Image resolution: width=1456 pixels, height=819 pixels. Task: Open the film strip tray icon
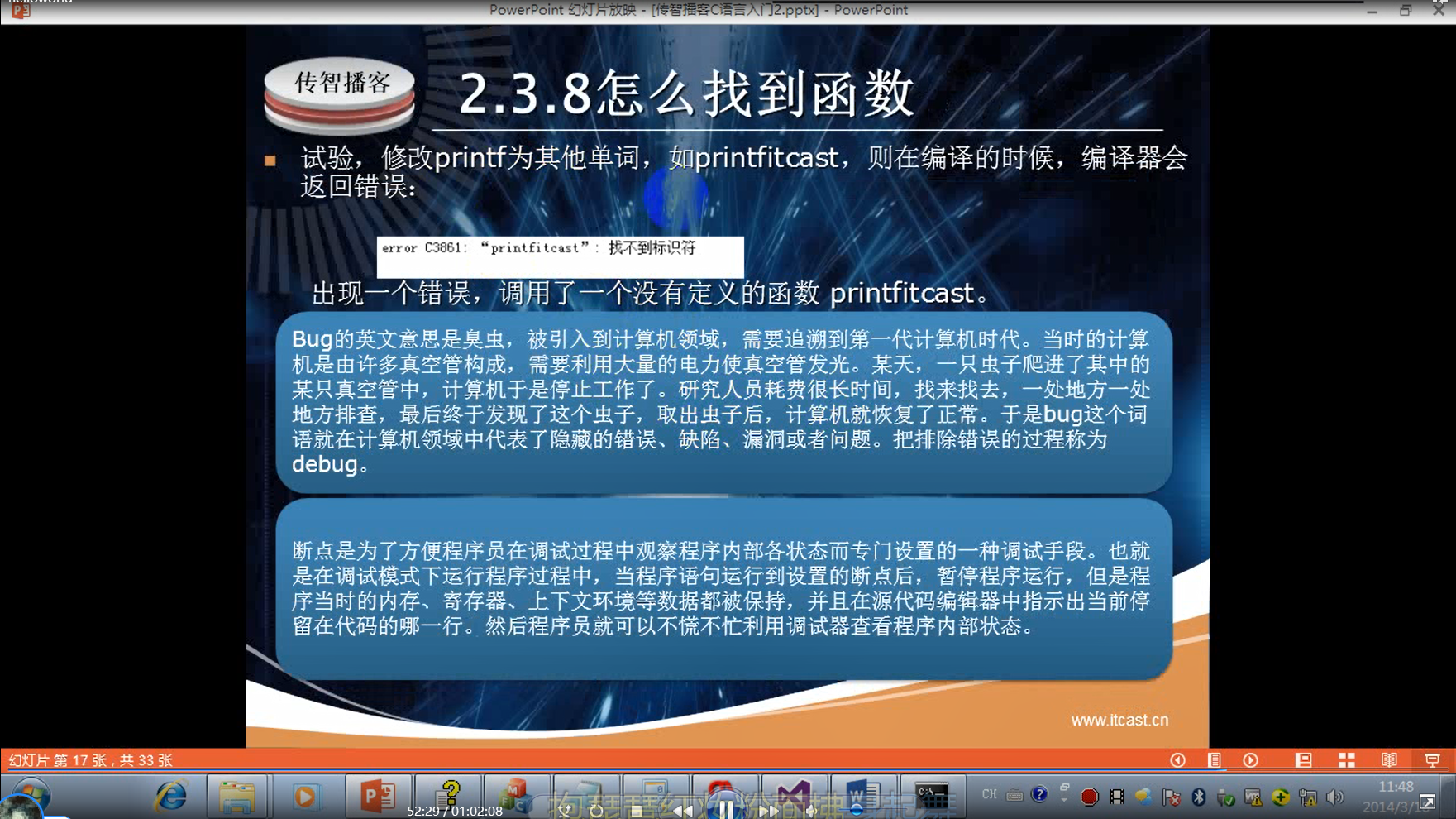[x=1117, y=797]
